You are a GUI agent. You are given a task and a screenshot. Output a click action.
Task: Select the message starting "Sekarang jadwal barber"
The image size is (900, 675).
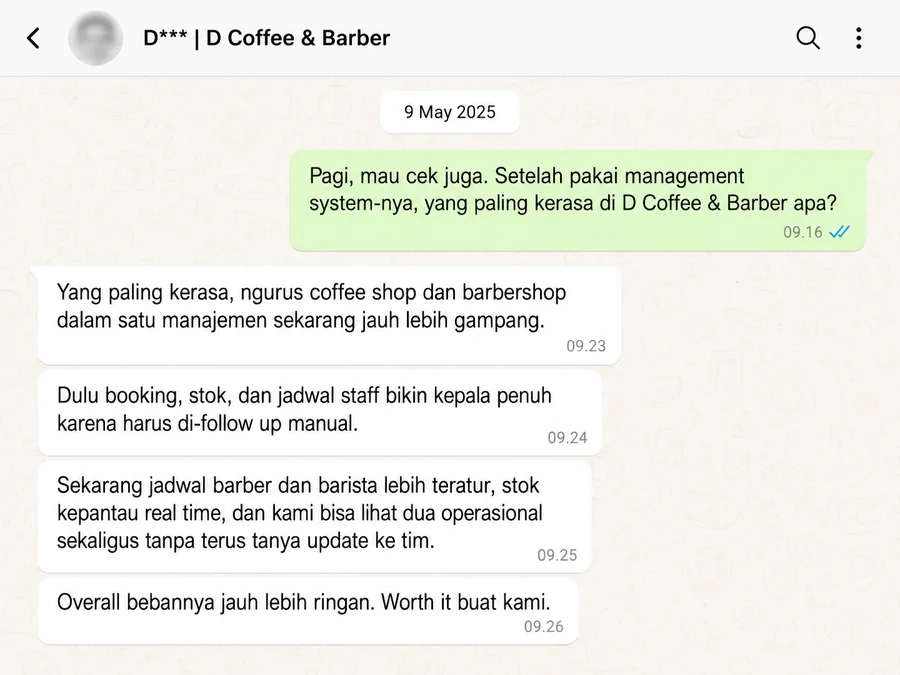315,517
